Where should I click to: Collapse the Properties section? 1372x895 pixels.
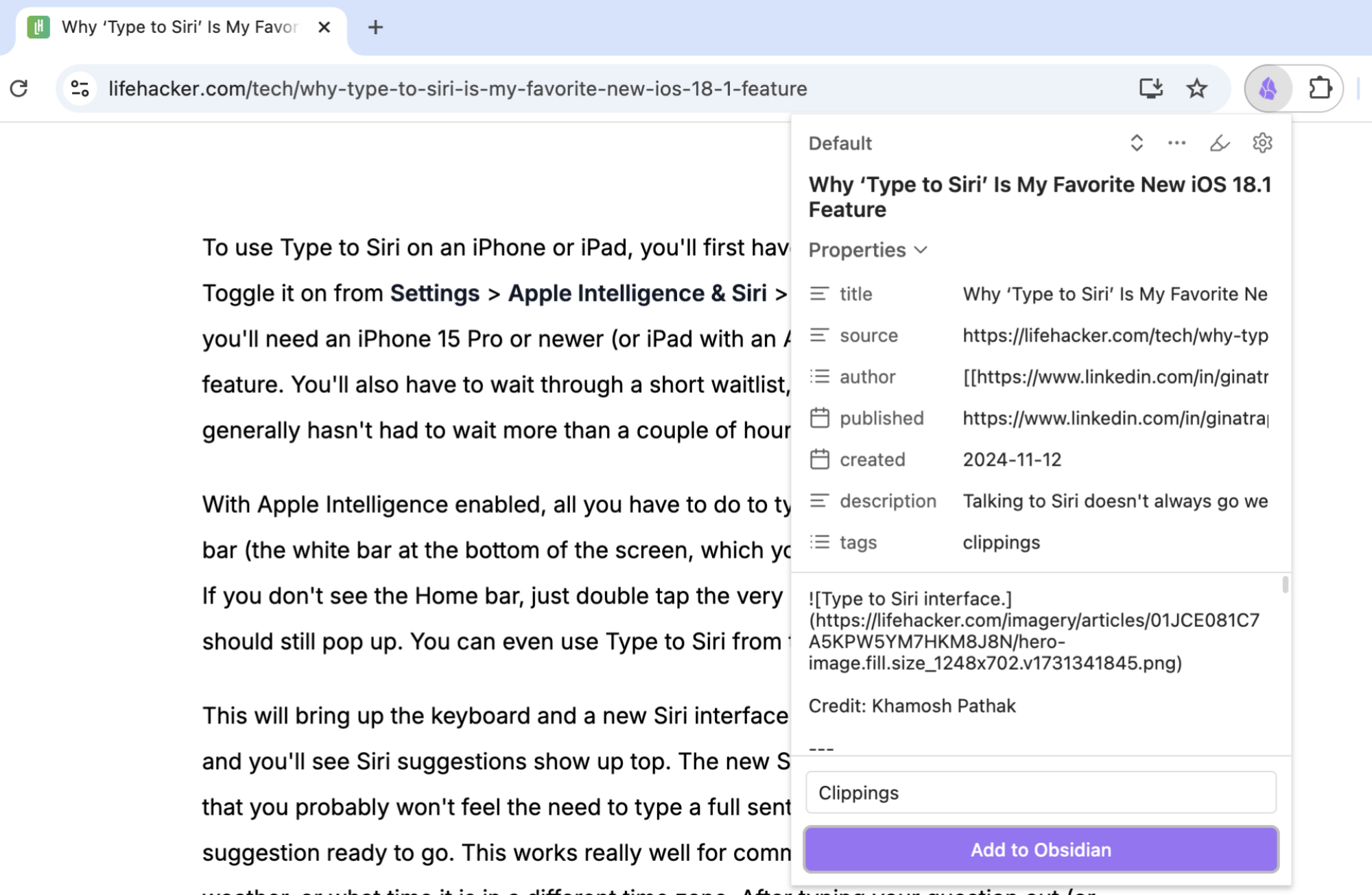868,250
